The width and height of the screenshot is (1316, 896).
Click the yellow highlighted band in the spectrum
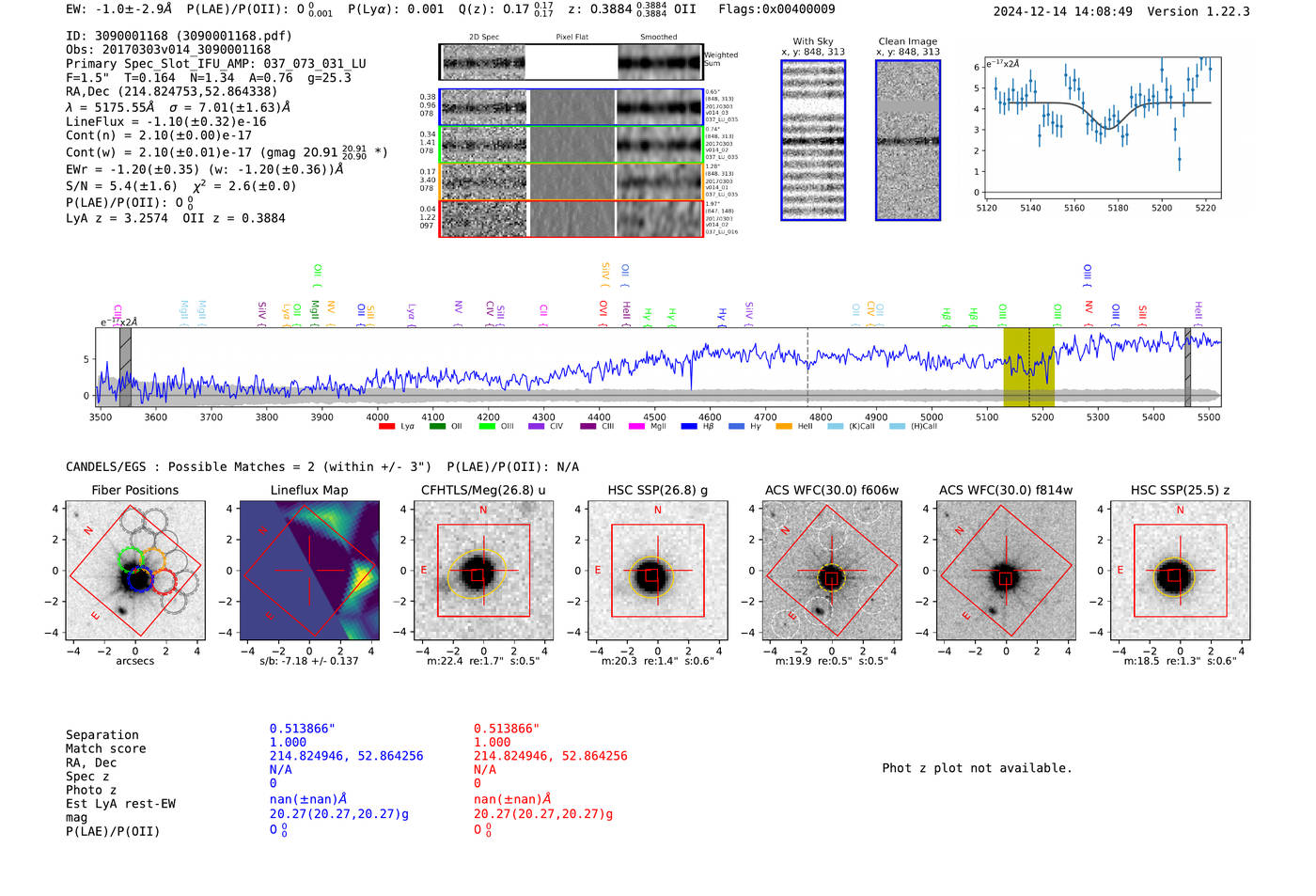click(1028, 367)
